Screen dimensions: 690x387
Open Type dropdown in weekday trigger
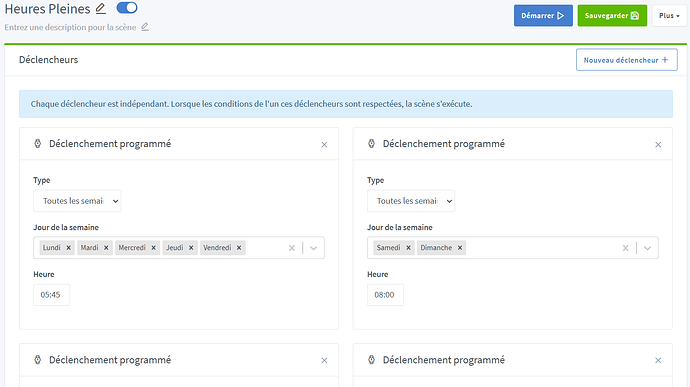click(x=77, y=201)
